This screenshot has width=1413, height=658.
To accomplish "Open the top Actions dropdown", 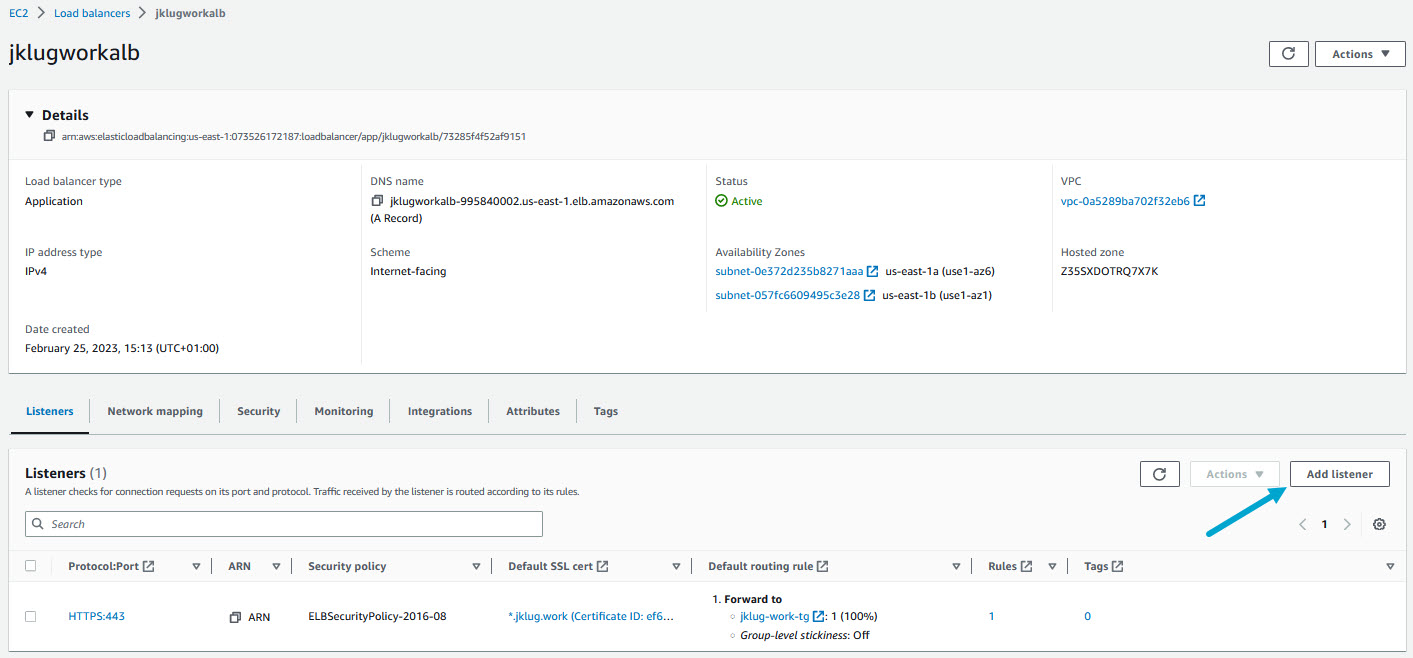I will [x=1360, y=54].
